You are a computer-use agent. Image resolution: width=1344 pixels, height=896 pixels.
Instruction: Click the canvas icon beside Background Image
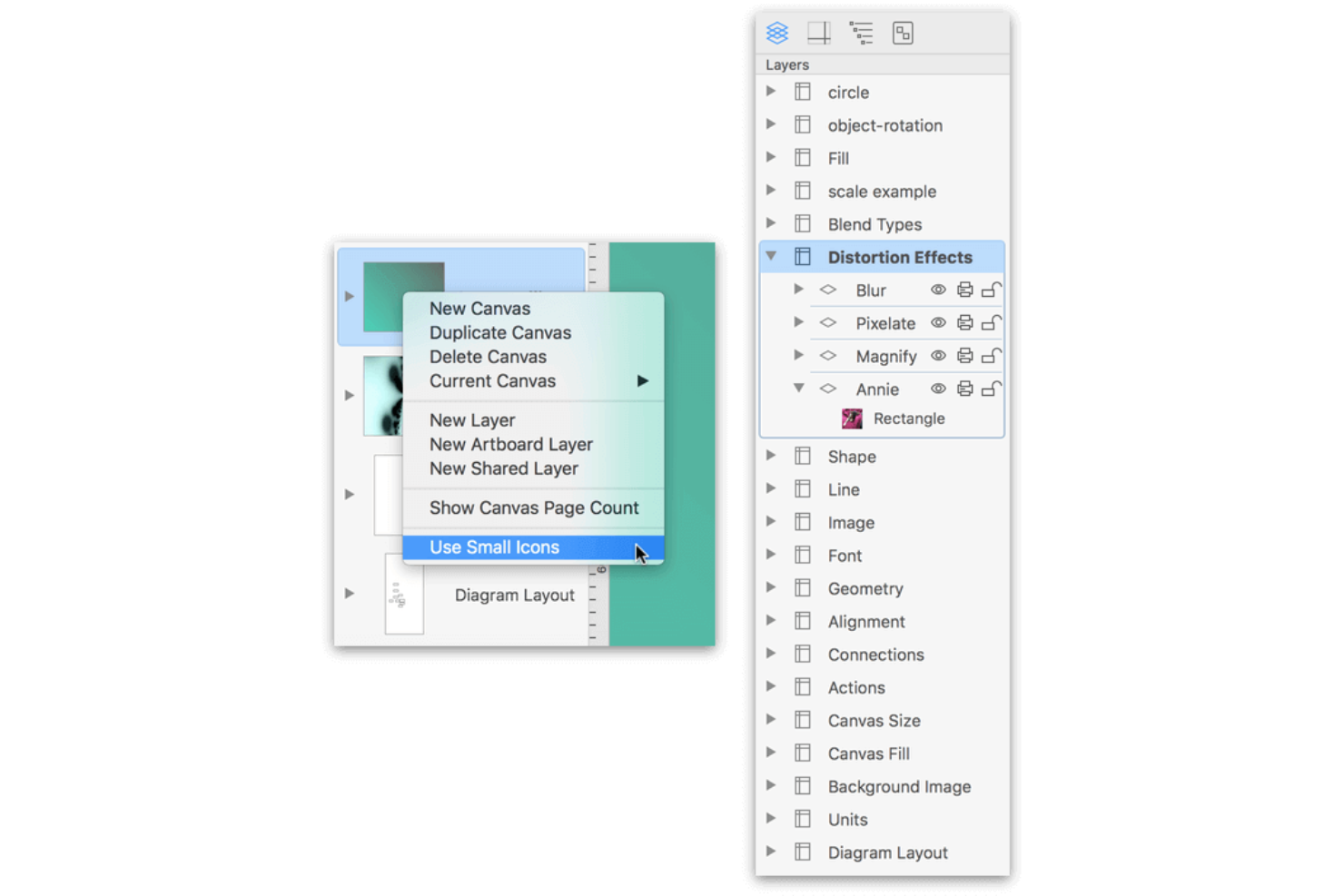(803, 786)
